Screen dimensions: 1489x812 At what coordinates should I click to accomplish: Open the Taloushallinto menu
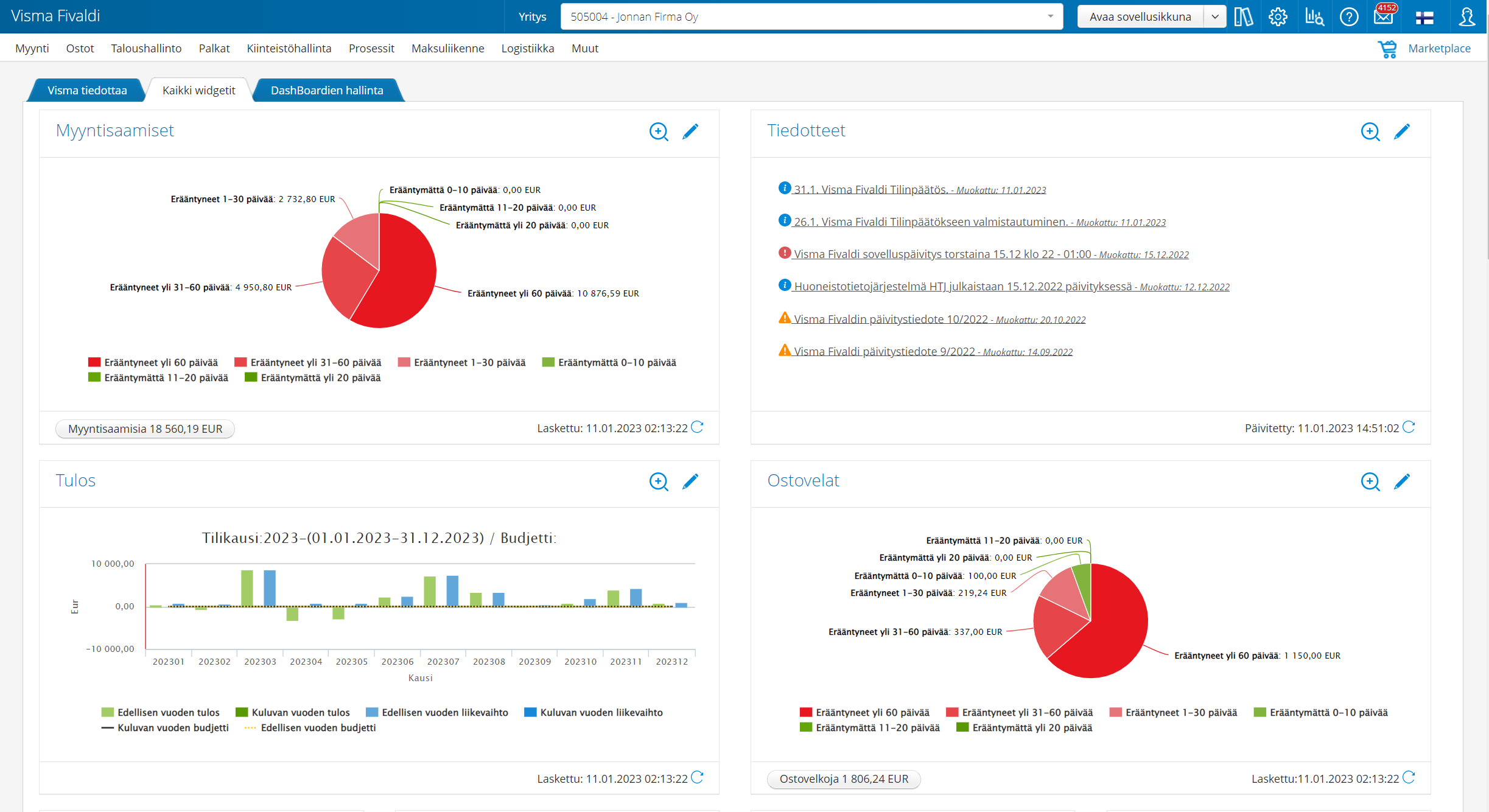(x=146, y=49)
